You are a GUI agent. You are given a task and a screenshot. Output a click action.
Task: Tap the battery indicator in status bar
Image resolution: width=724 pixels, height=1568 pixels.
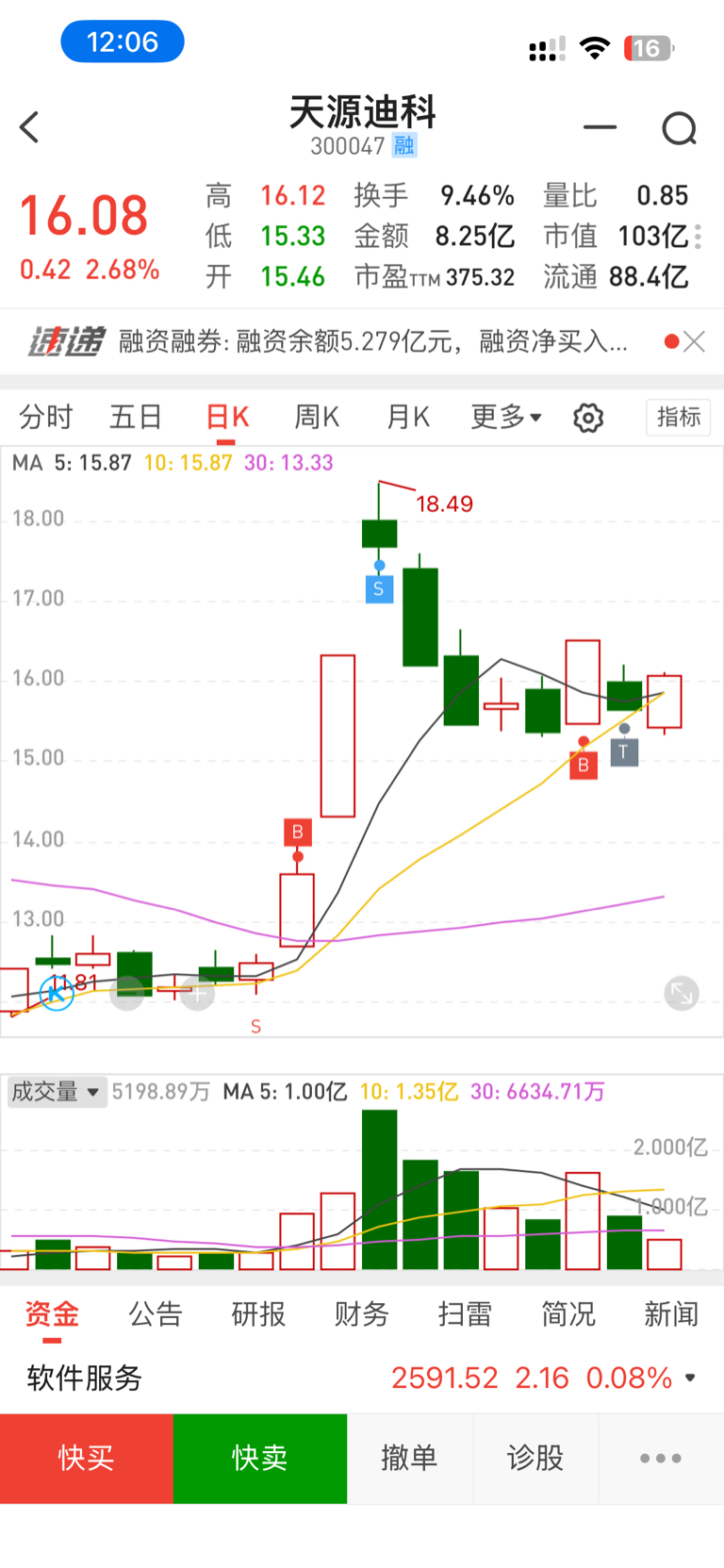[x=649, y=48]
